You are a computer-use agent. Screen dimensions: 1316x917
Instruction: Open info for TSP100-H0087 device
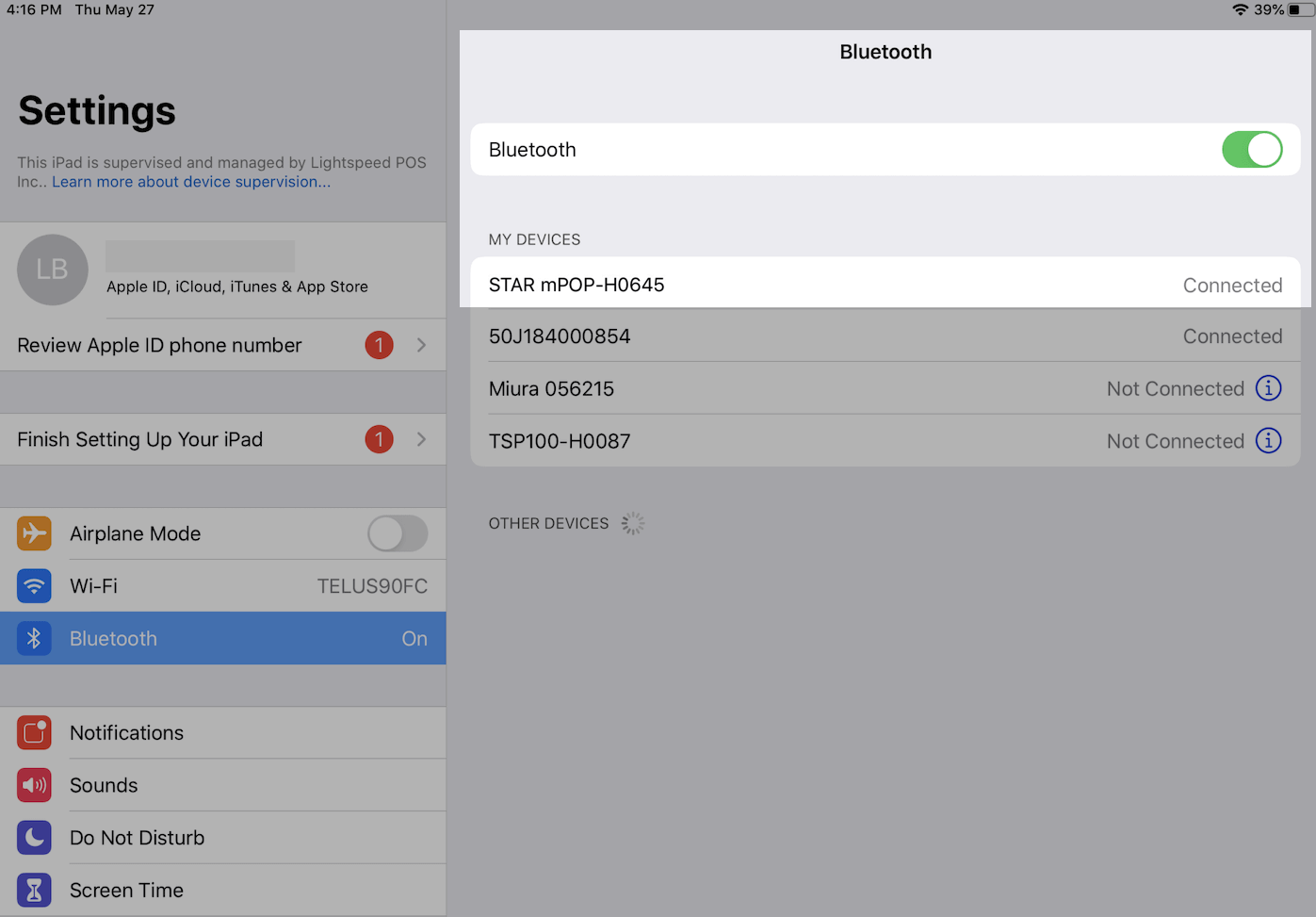1269,440
